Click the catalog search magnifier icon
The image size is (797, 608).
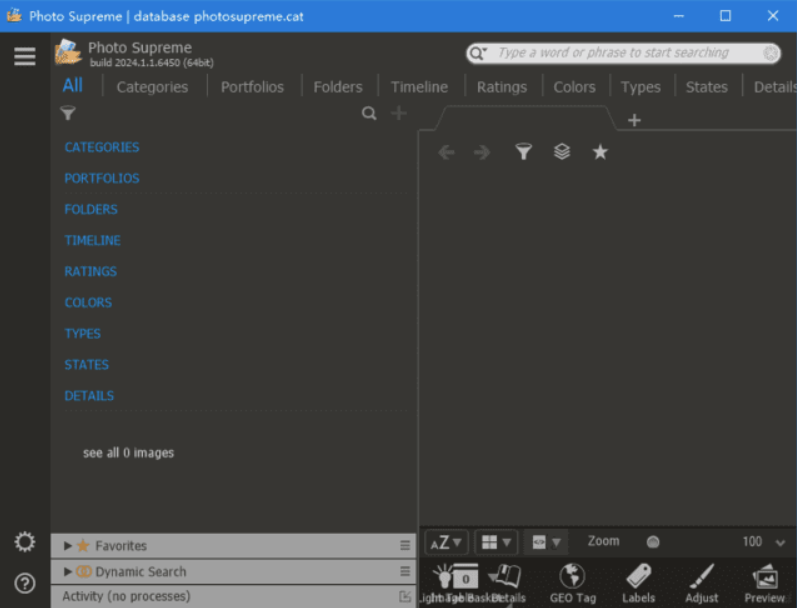click(x=369, y=113)
